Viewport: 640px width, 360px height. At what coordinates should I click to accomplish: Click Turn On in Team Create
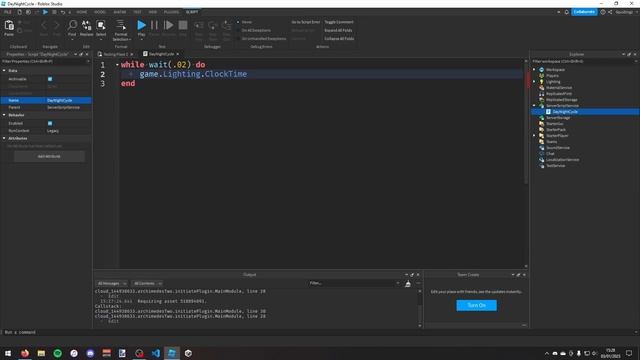(x=476, y=305)
